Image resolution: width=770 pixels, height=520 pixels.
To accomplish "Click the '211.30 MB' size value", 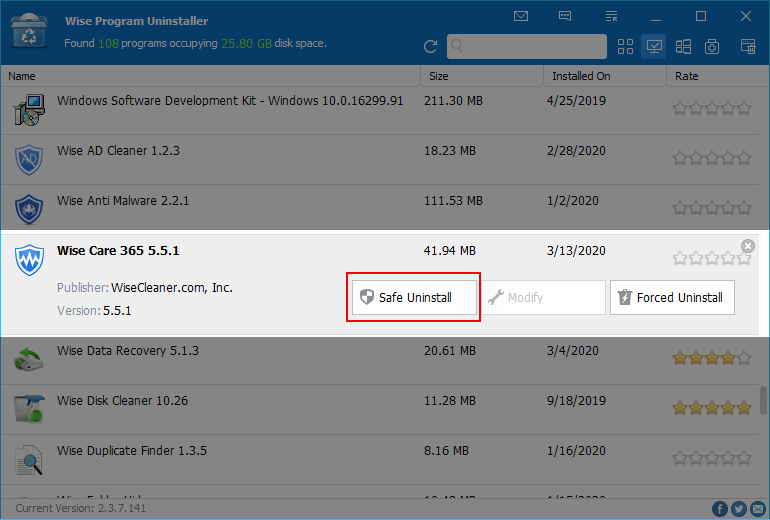I will pos(453,101).
